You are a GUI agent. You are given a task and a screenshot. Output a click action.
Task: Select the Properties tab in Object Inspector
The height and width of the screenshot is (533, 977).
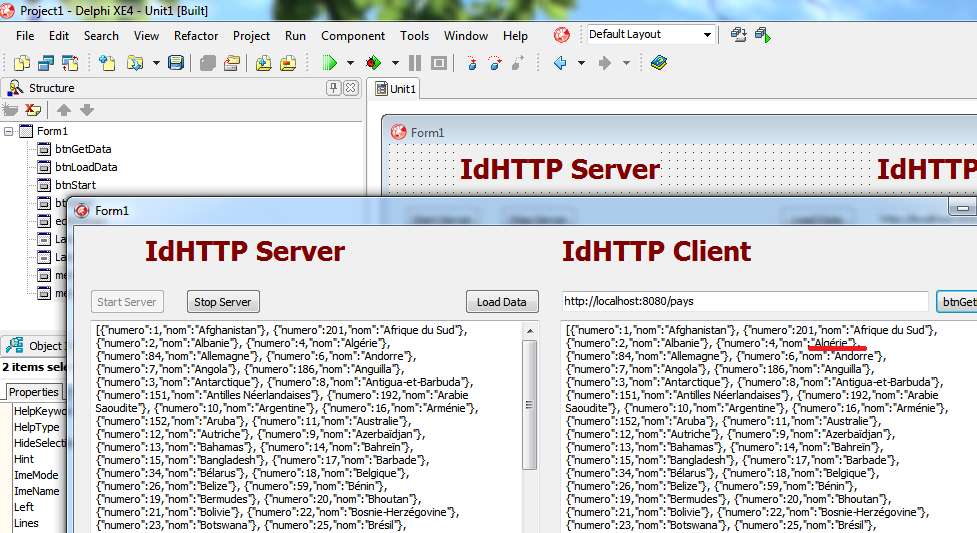(34, 392)
